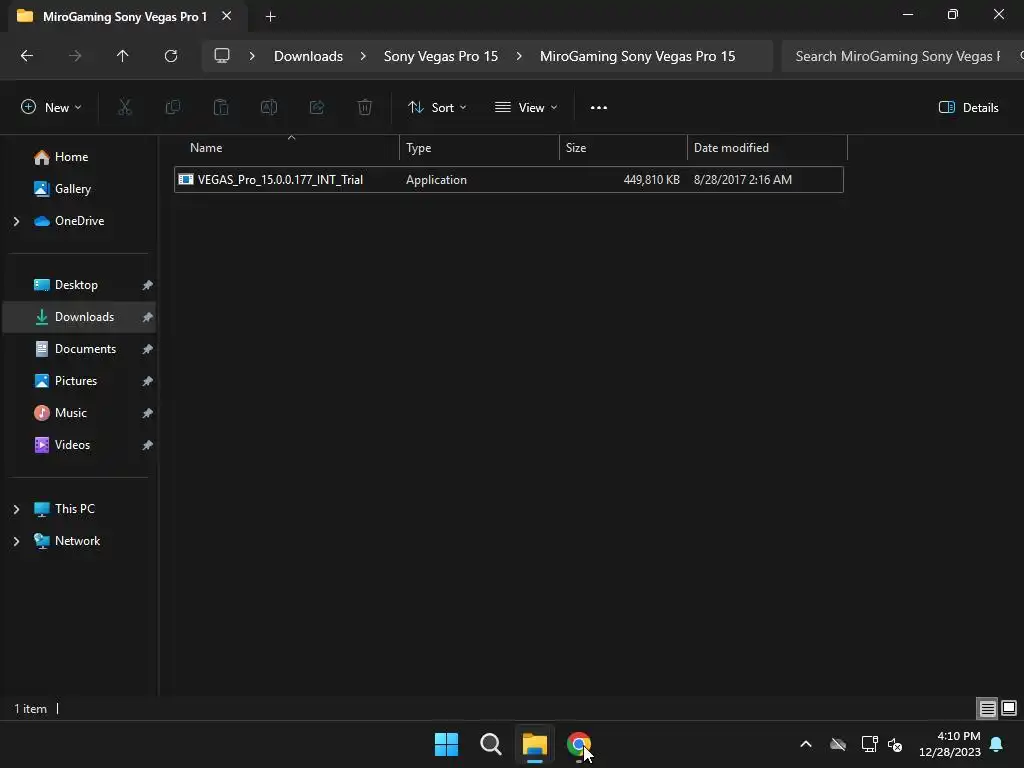The height and width of the screenshot is (768, 1024).
Task: Click the Rename icon in toolbar
Action: (269, 107)
